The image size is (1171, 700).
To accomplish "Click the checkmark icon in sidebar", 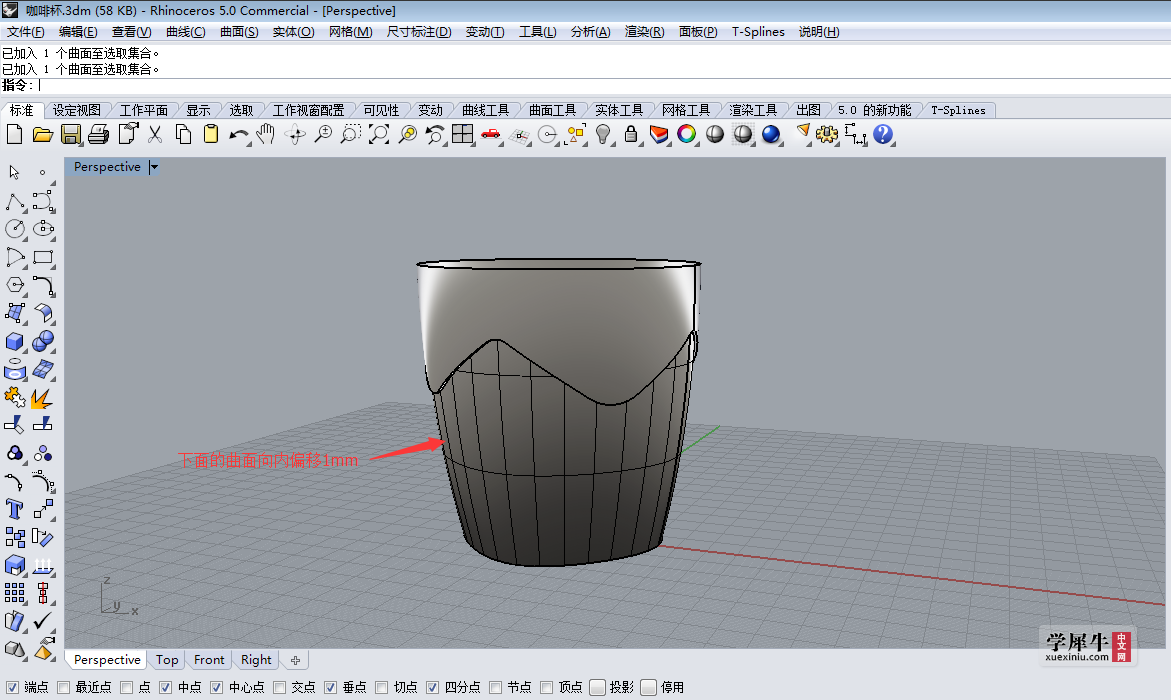I will (x=43, y=621).
